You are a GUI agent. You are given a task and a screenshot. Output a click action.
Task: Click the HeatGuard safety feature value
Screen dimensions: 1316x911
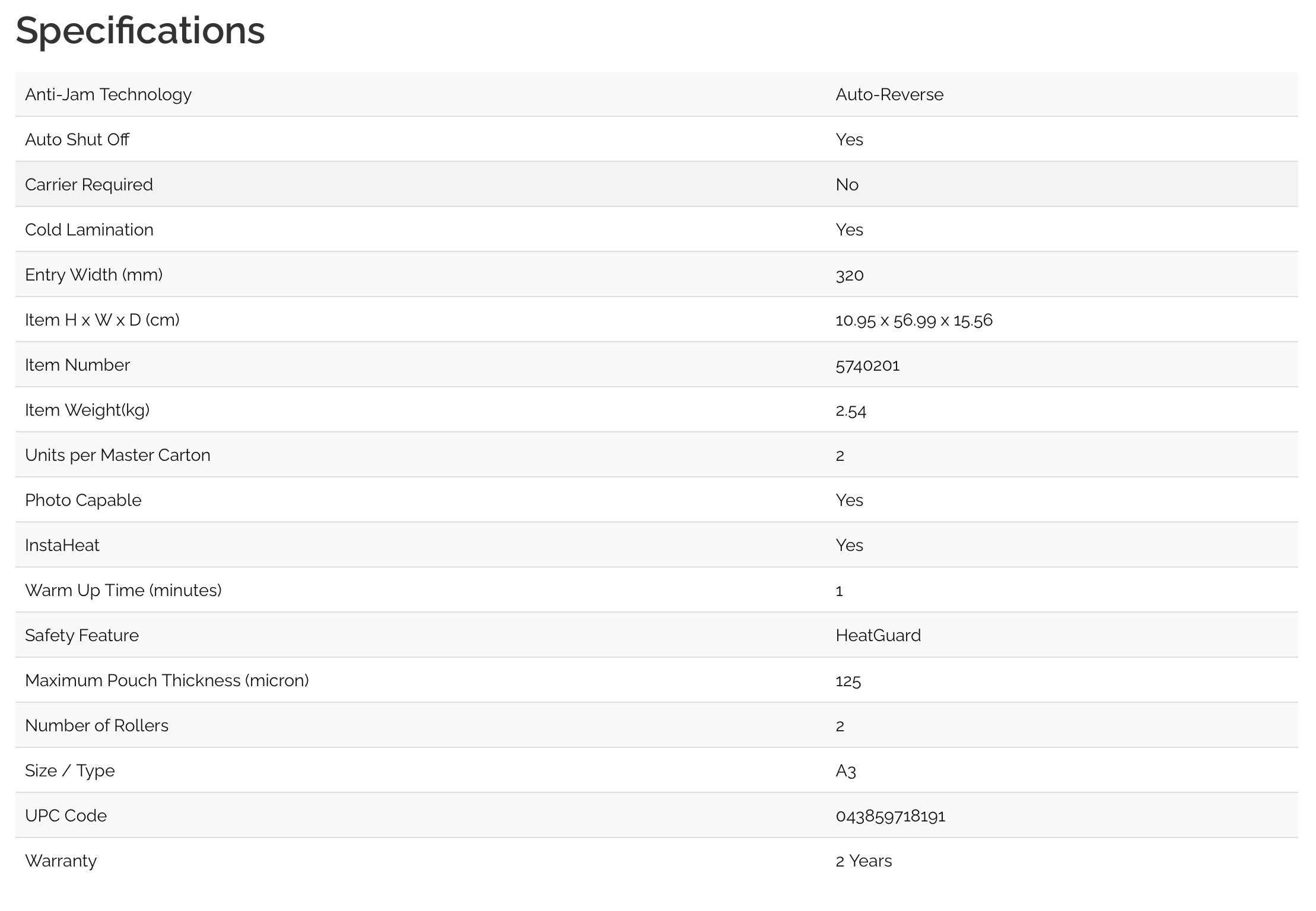[x=878, y=636]
